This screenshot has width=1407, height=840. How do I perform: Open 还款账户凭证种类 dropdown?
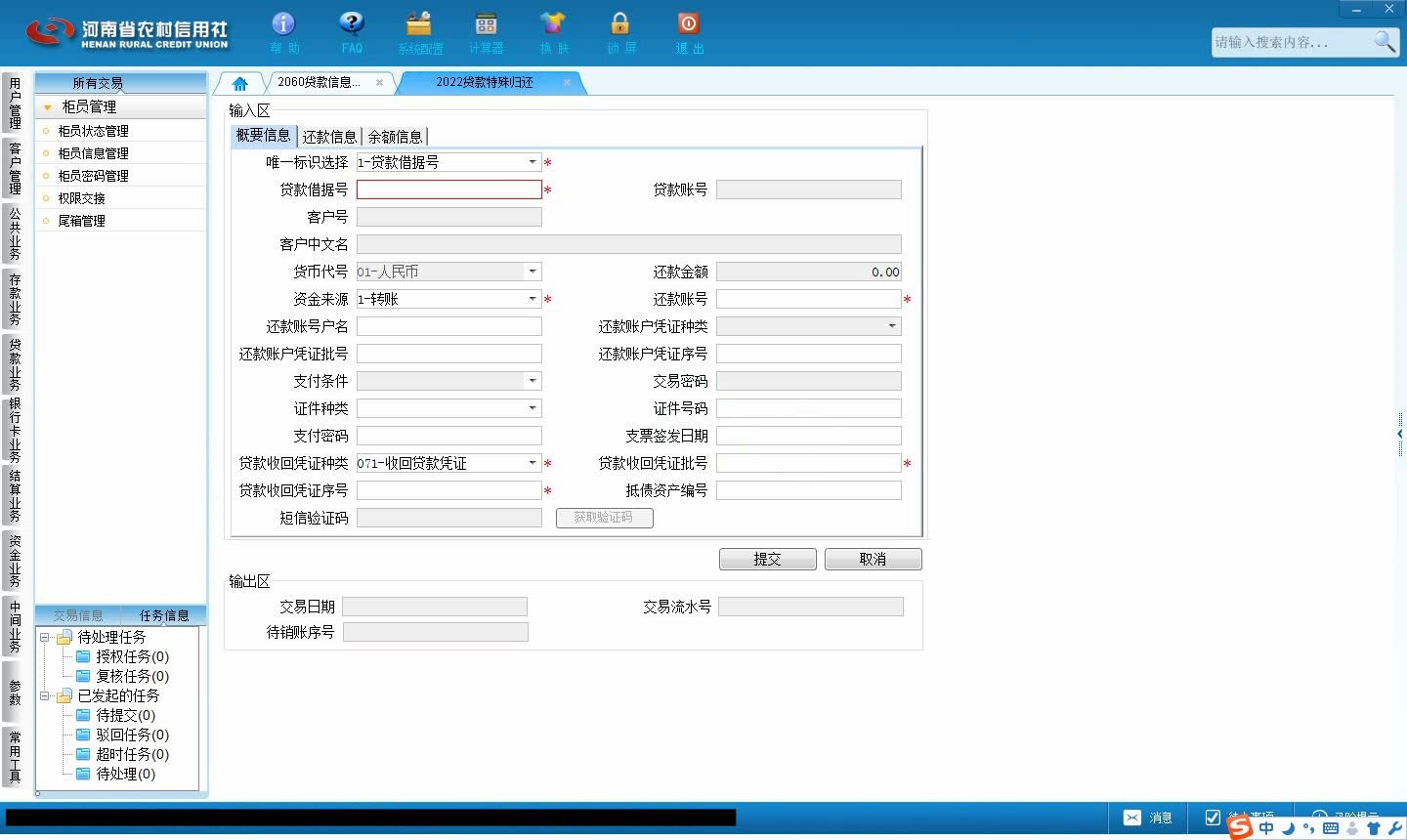pos(892,326)
